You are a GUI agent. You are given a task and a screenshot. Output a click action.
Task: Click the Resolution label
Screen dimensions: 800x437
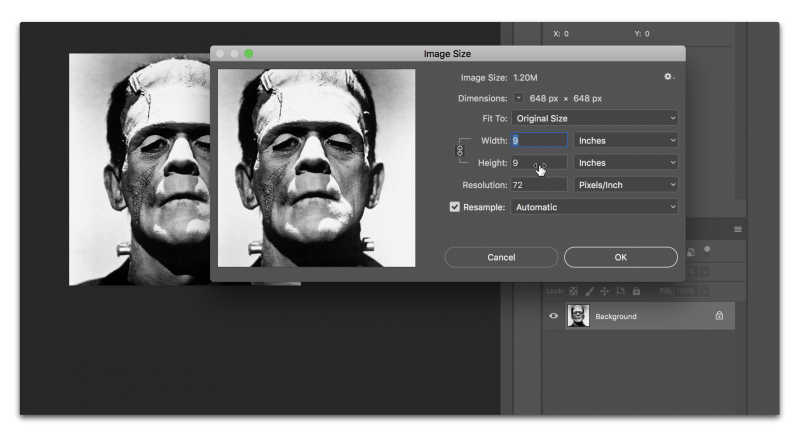click(x=485, y=185)
